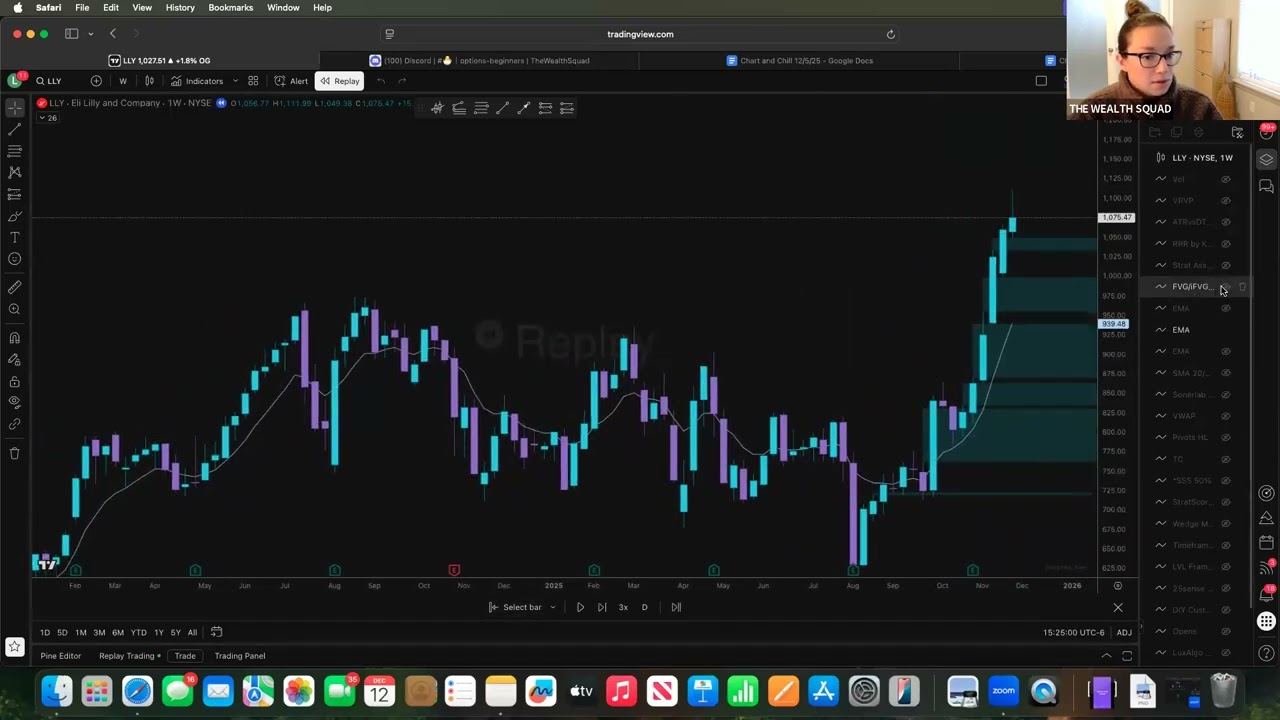Open the indicators favorites dropdown arrow
The height and width of the screenshot is (720, 1280).
(235, 81)
